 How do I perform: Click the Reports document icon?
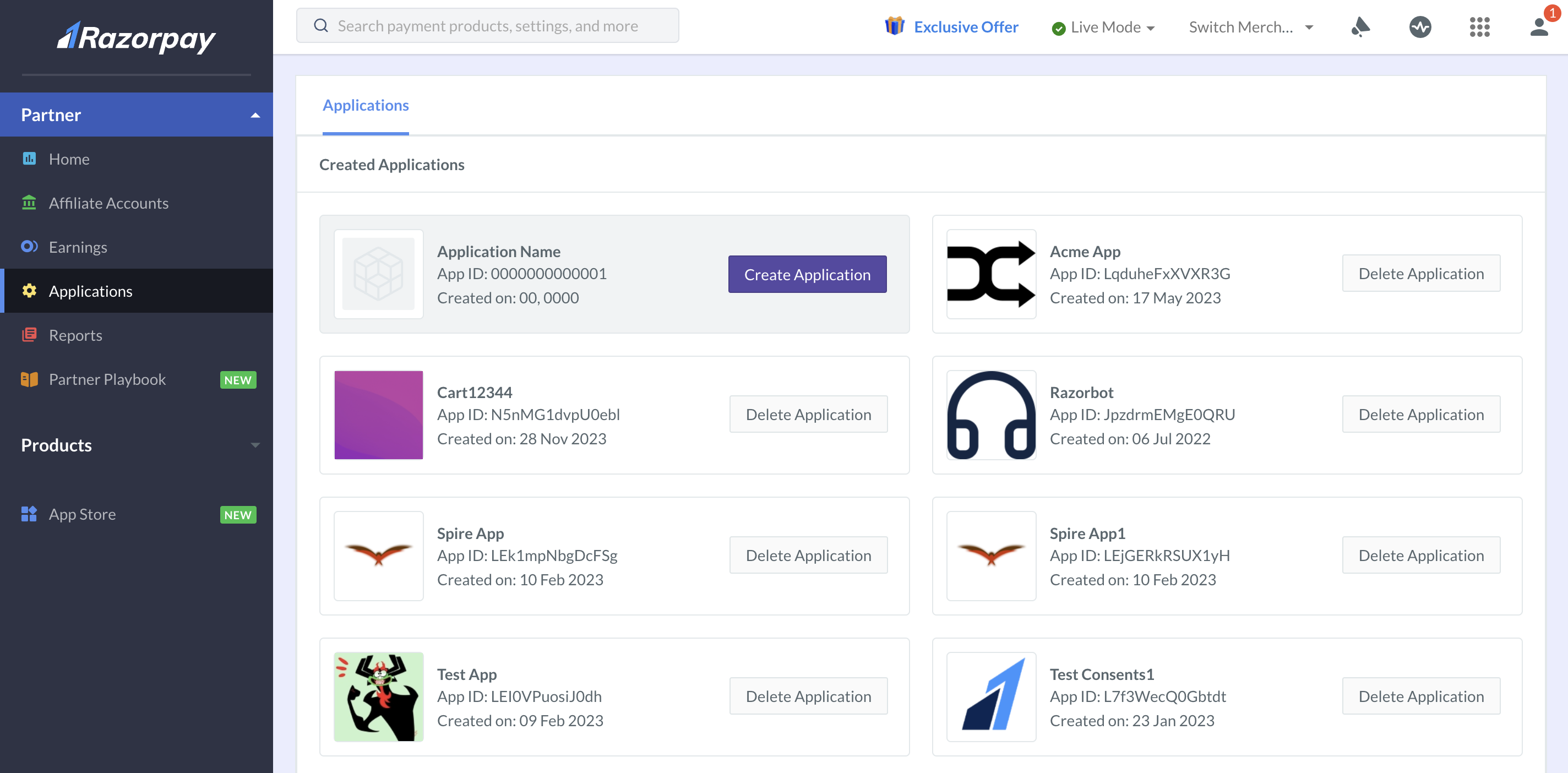29,335
